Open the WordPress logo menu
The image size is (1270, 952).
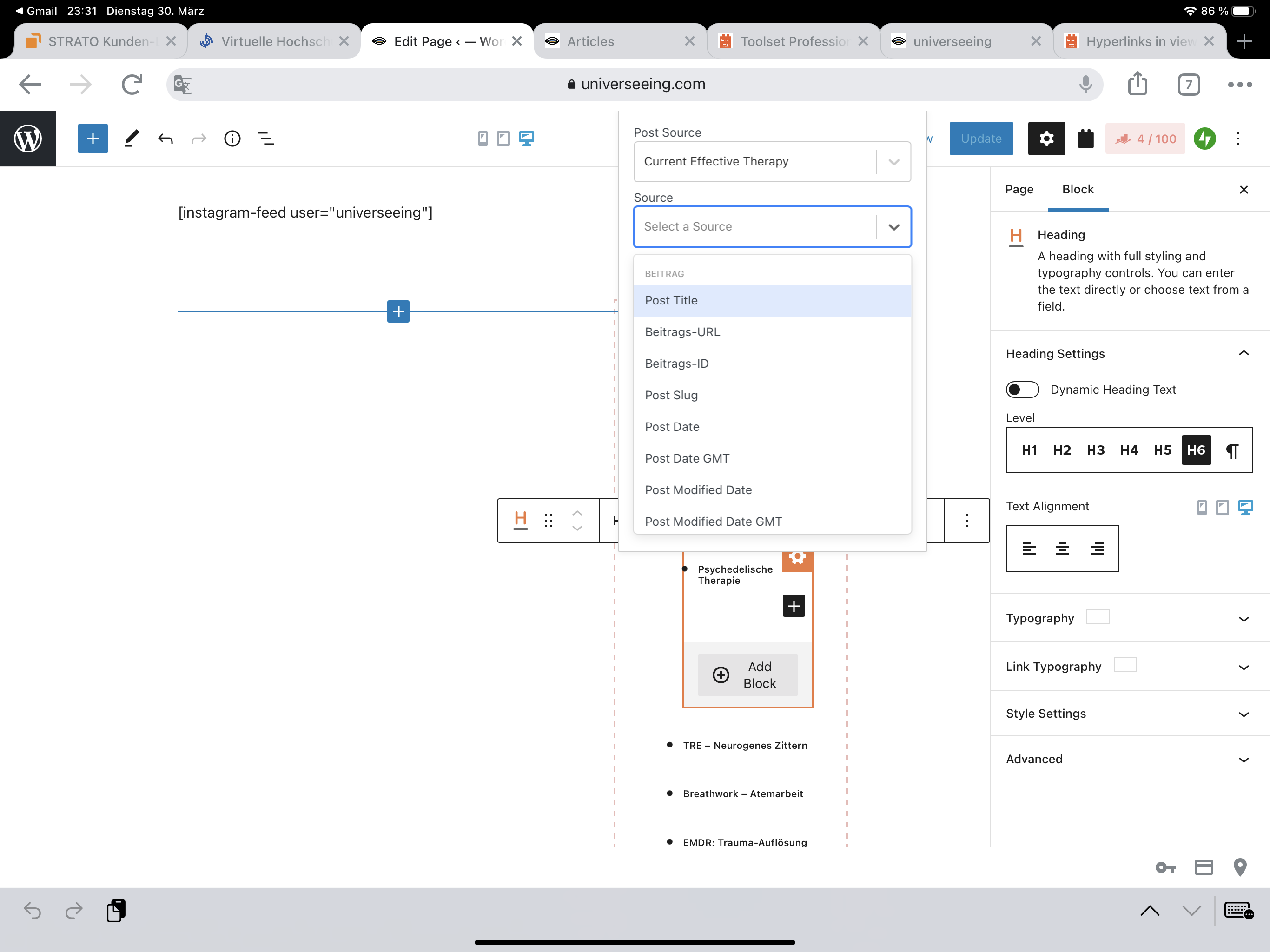pos(27,139)
